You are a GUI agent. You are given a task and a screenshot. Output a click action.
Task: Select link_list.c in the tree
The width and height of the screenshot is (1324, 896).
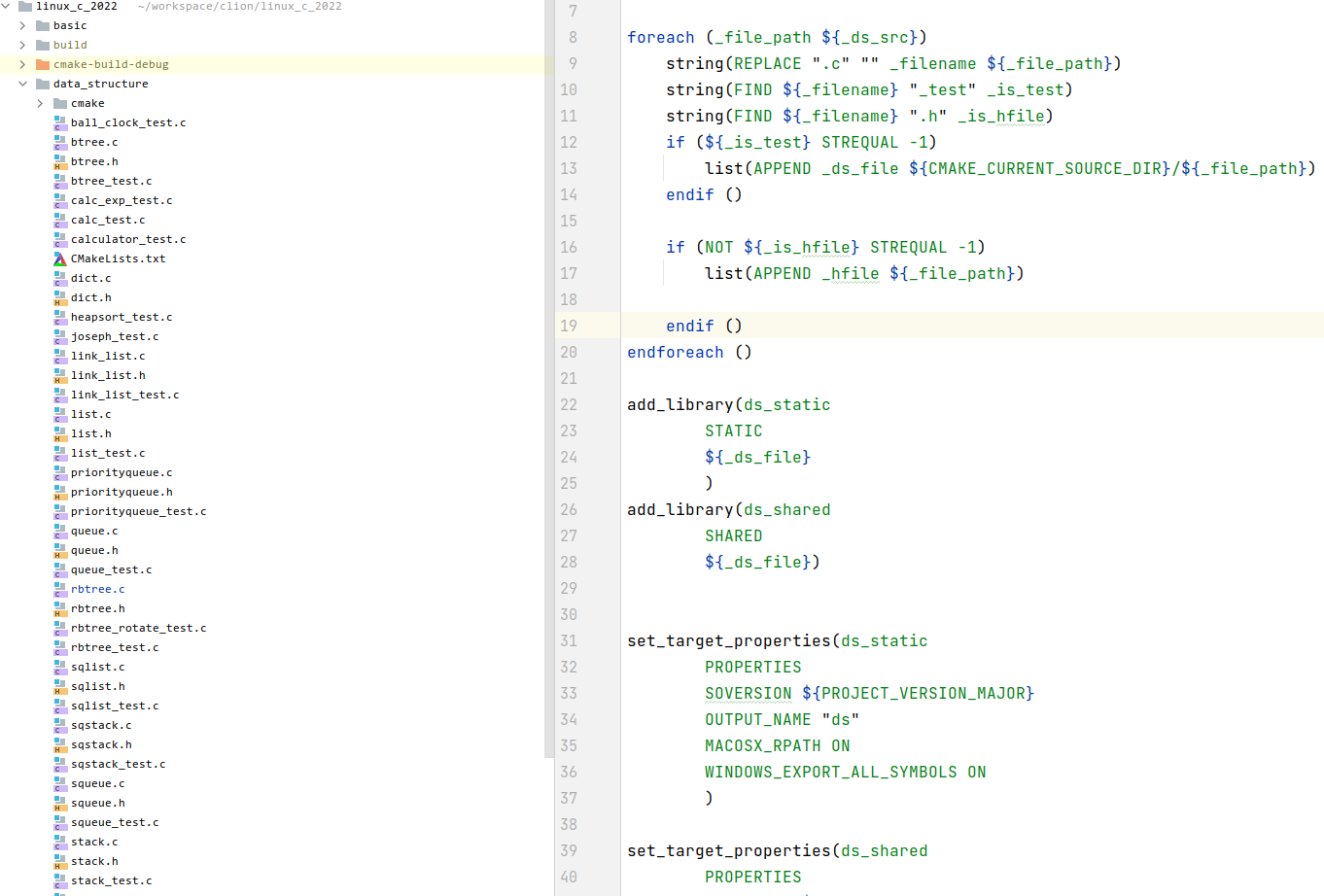point(108,356)
